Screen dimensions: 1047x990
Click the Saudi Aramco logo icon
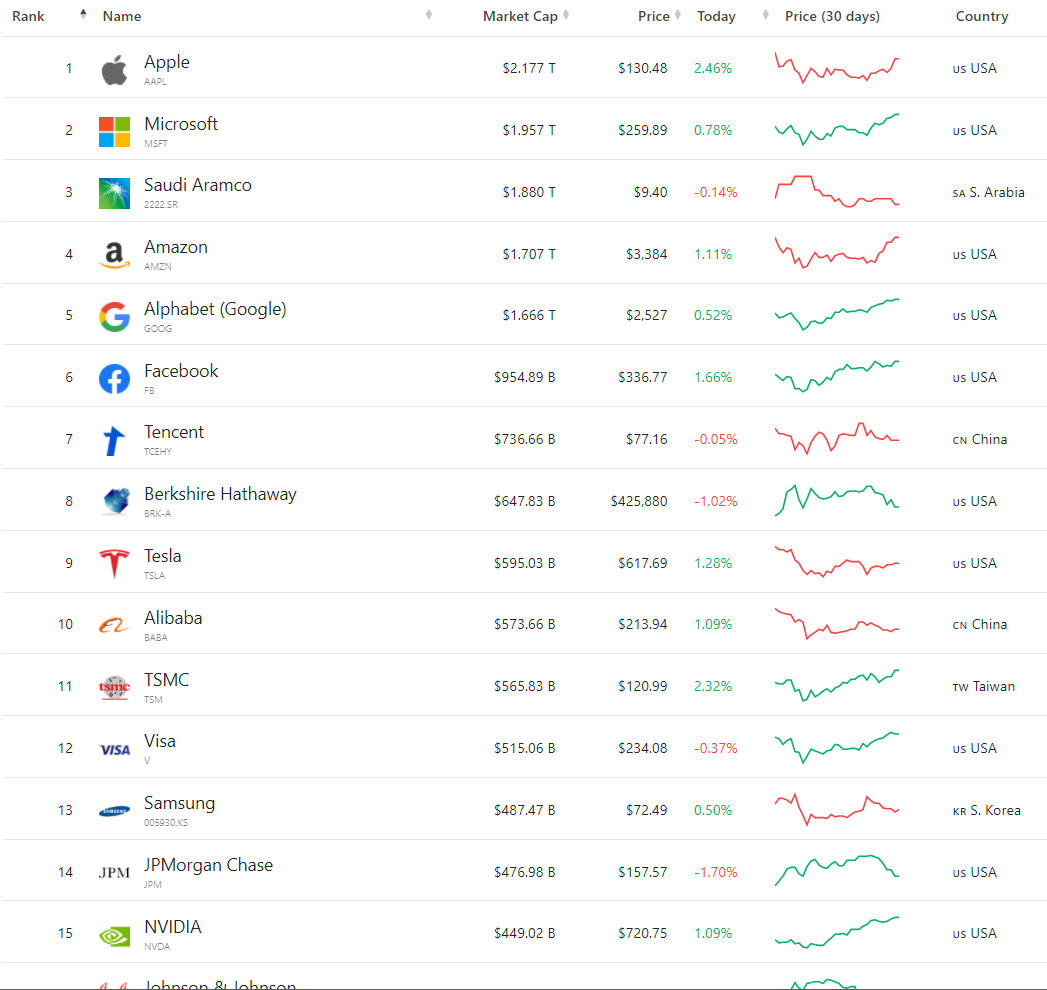[114, 194]
